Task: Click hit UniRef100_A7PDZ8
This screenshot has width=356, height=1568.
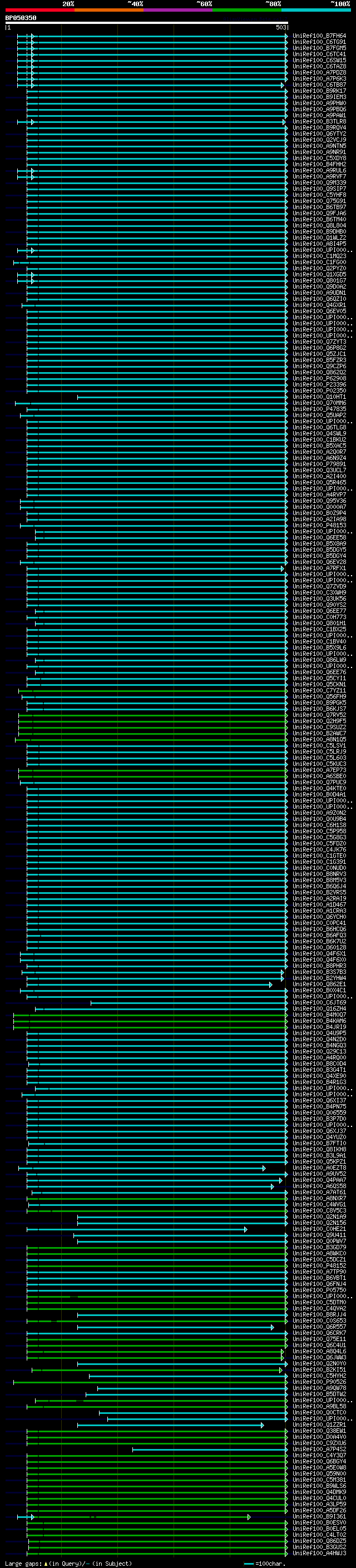Action: click(319, 72)
